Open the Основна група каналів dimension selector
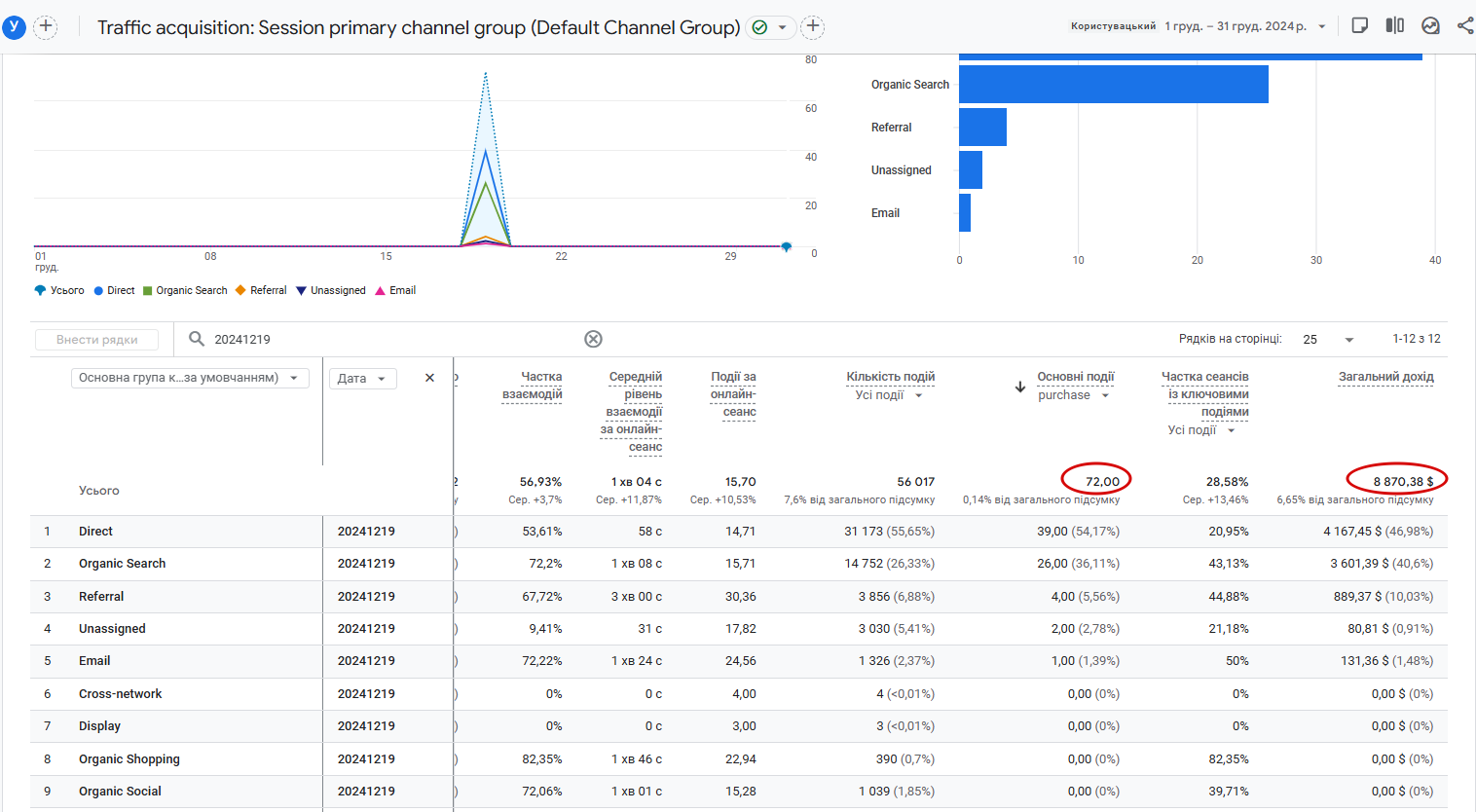The width and height of the screenshot is (1476, 812). (x=190, y=378)
